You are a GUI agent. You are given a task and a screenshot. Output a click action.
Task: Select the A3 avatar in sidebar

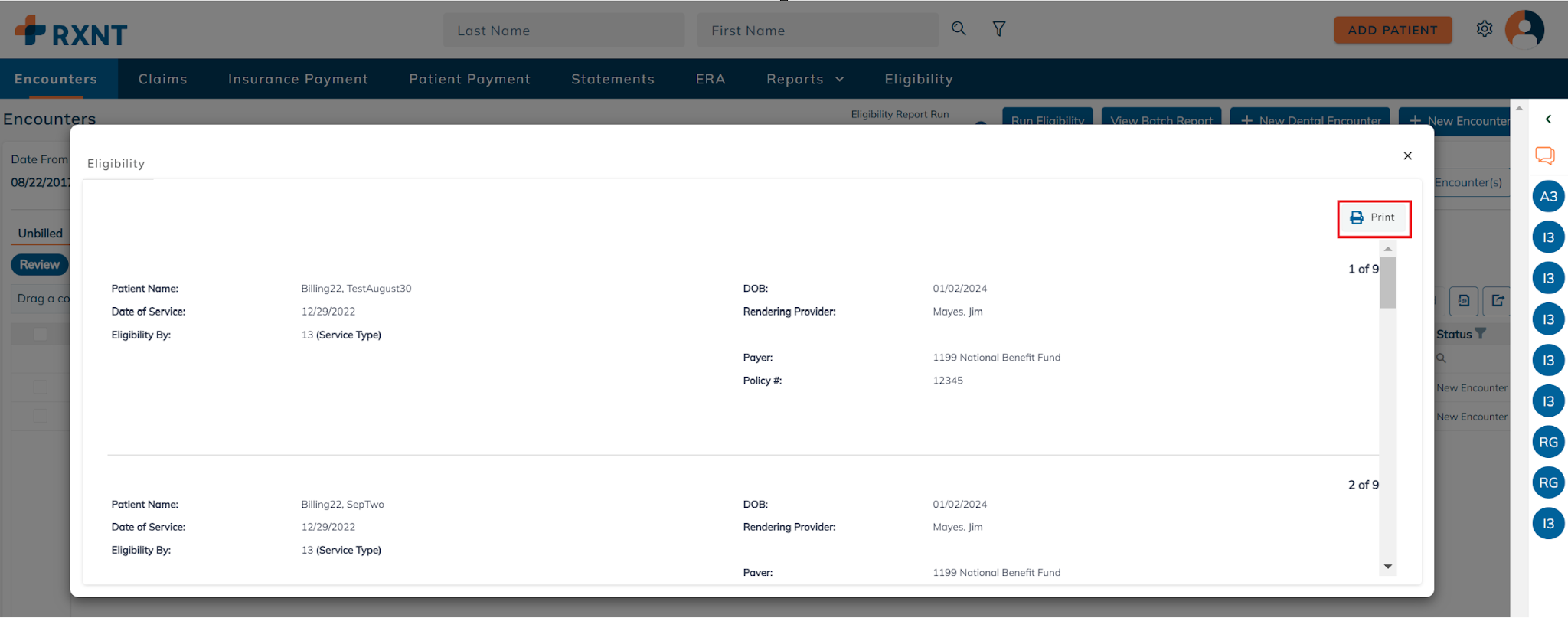point(1548,197)
